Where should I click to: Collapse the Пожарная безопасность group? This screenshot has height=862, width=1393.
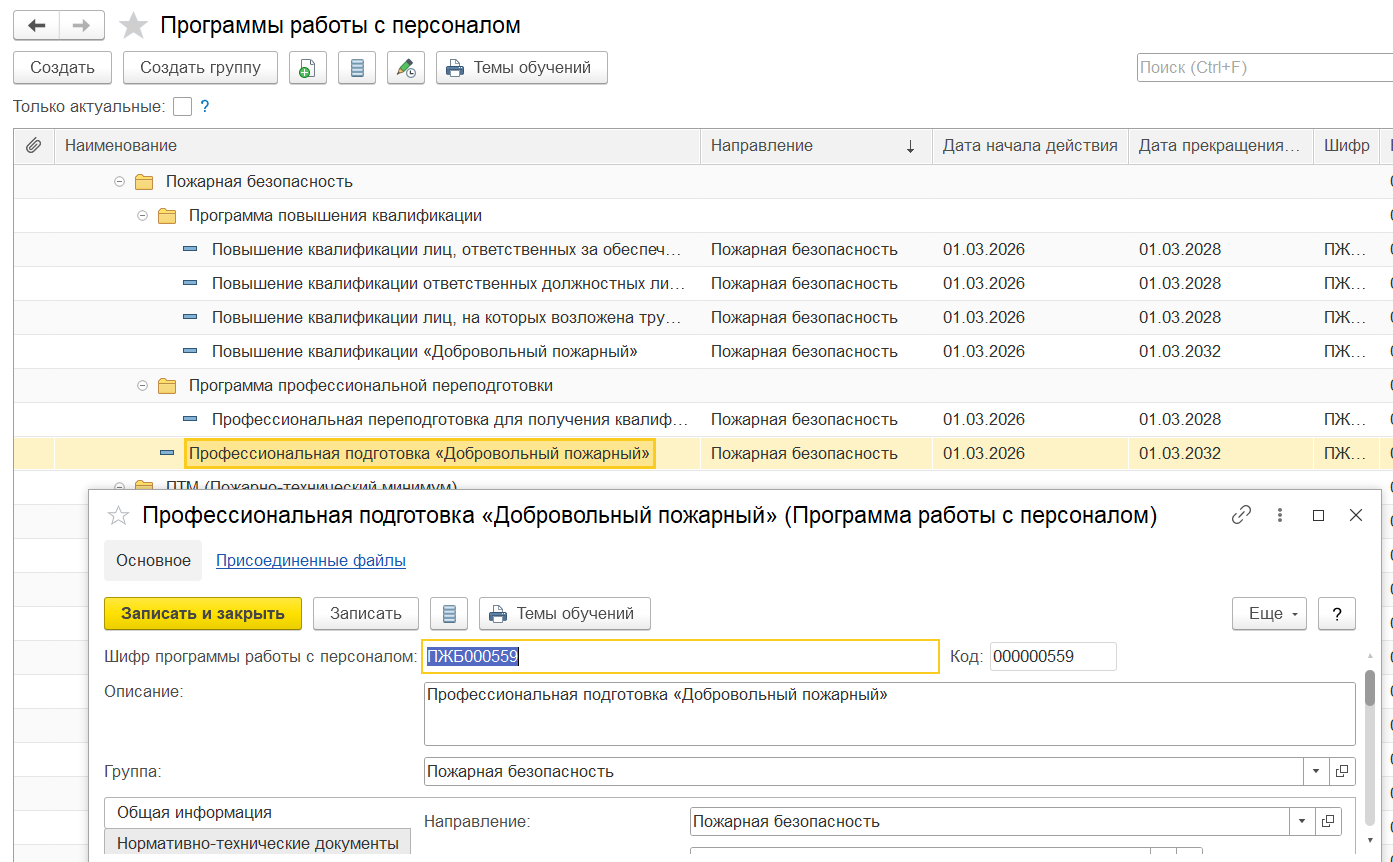coord(120,182)
